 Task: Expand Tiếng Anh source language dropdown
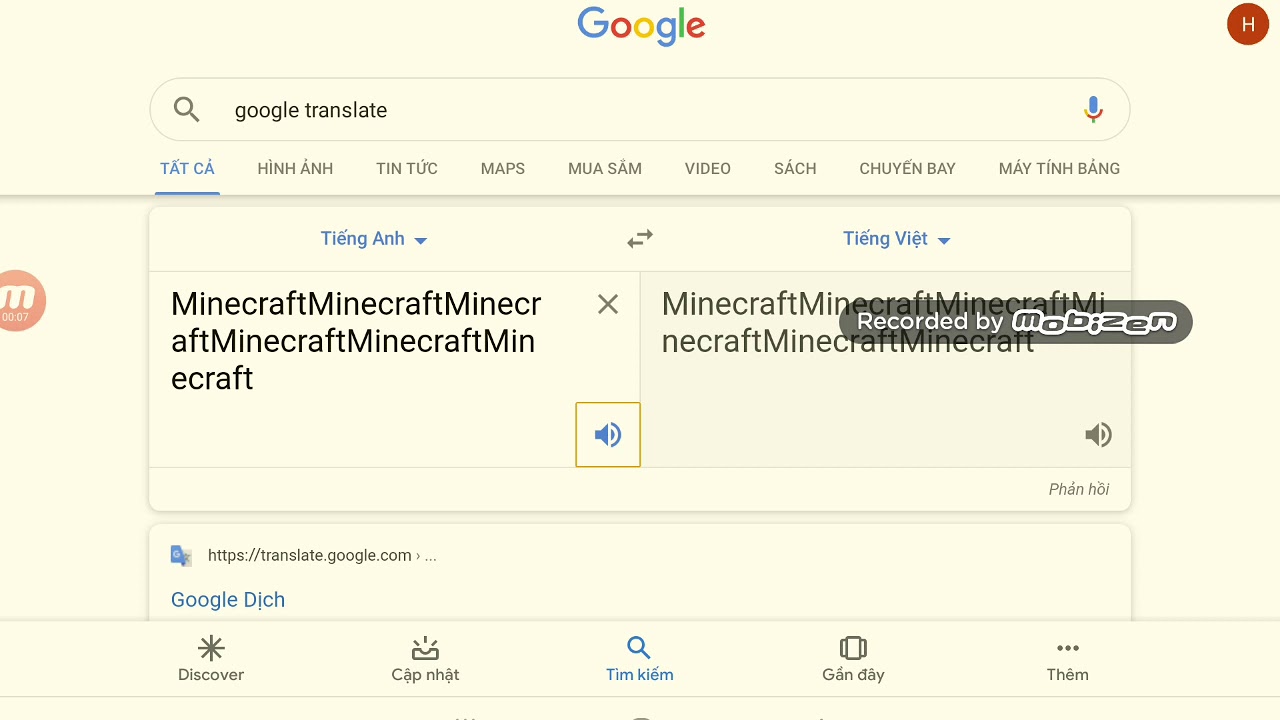[x=374, y=239]
